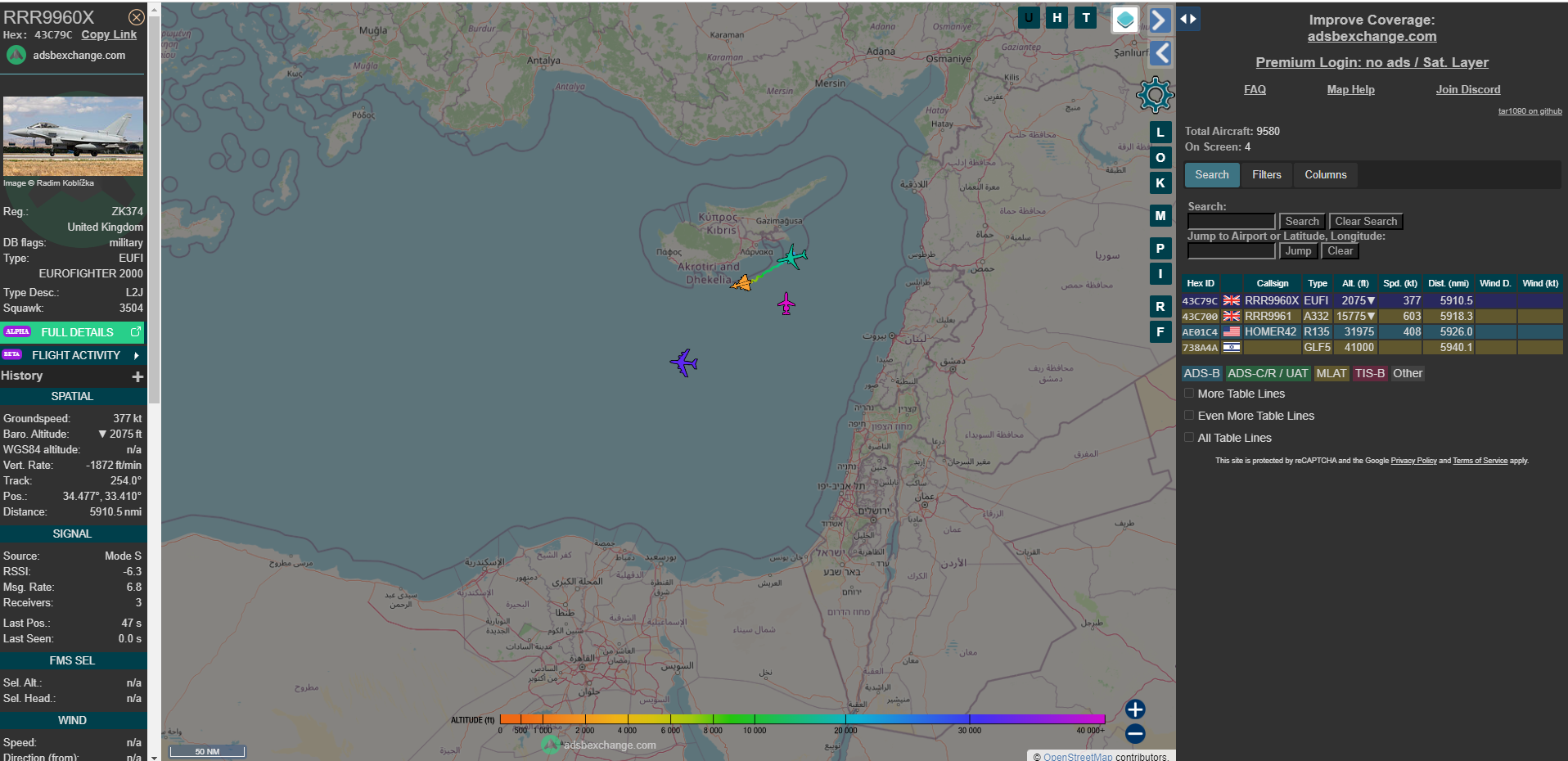Toggle TIS-B source legend
The height and width of the screenshot is (761, 1568).
pyautogui.click(x=1369, y=373)
